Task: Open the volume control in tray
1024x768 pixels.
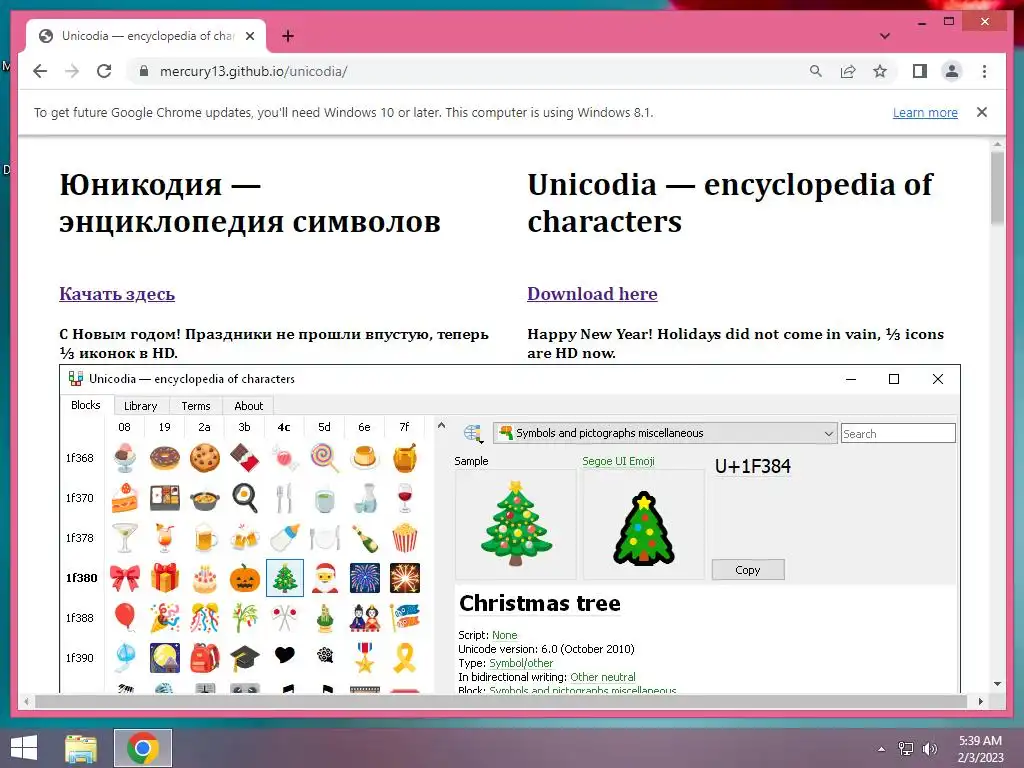Action: [929, 749]
